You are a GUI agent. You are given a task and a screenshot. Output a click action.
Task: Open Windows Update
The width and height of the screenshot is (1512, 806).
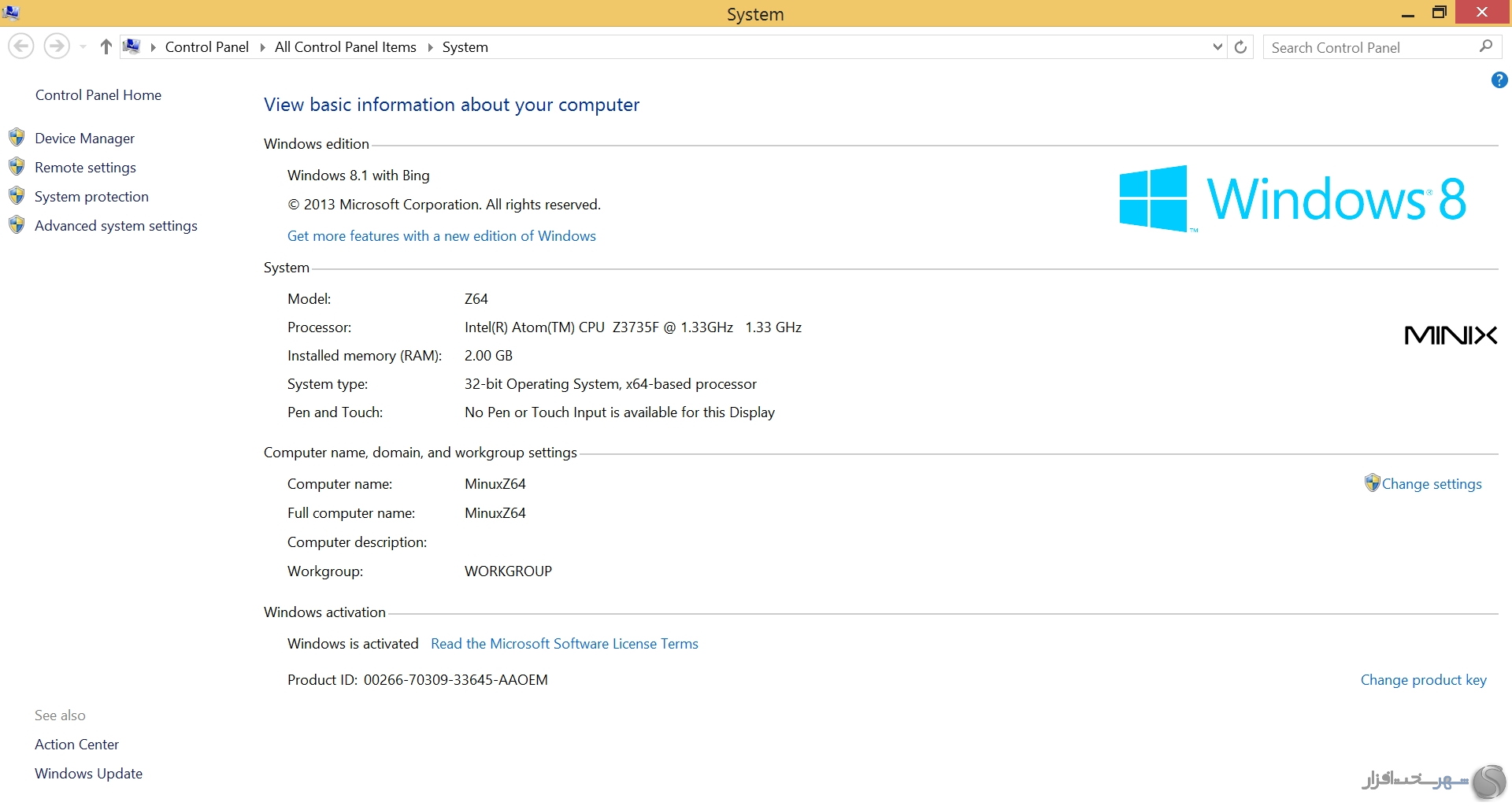point(88,774)
